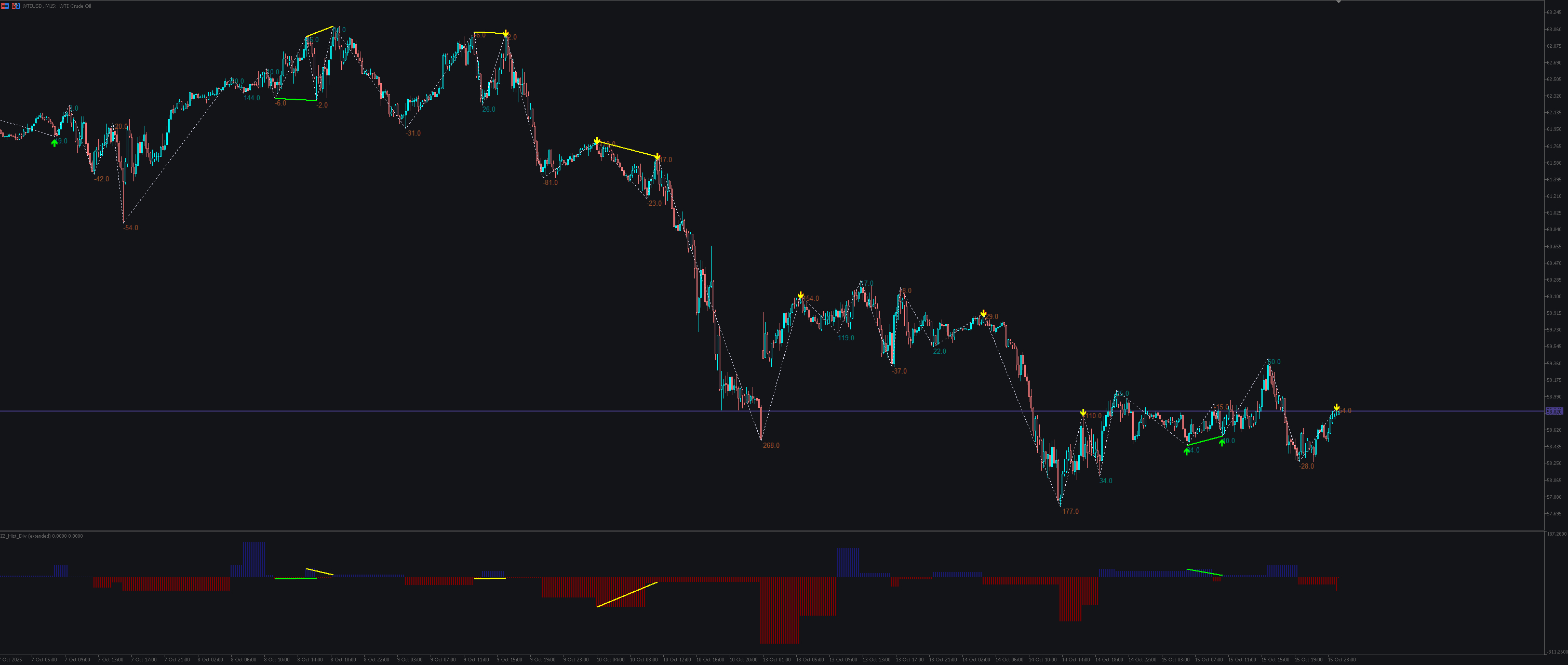Click the highlighted 58.820 current price label
Viewport: 1568px width, 665px height.
click(1553, 411)
